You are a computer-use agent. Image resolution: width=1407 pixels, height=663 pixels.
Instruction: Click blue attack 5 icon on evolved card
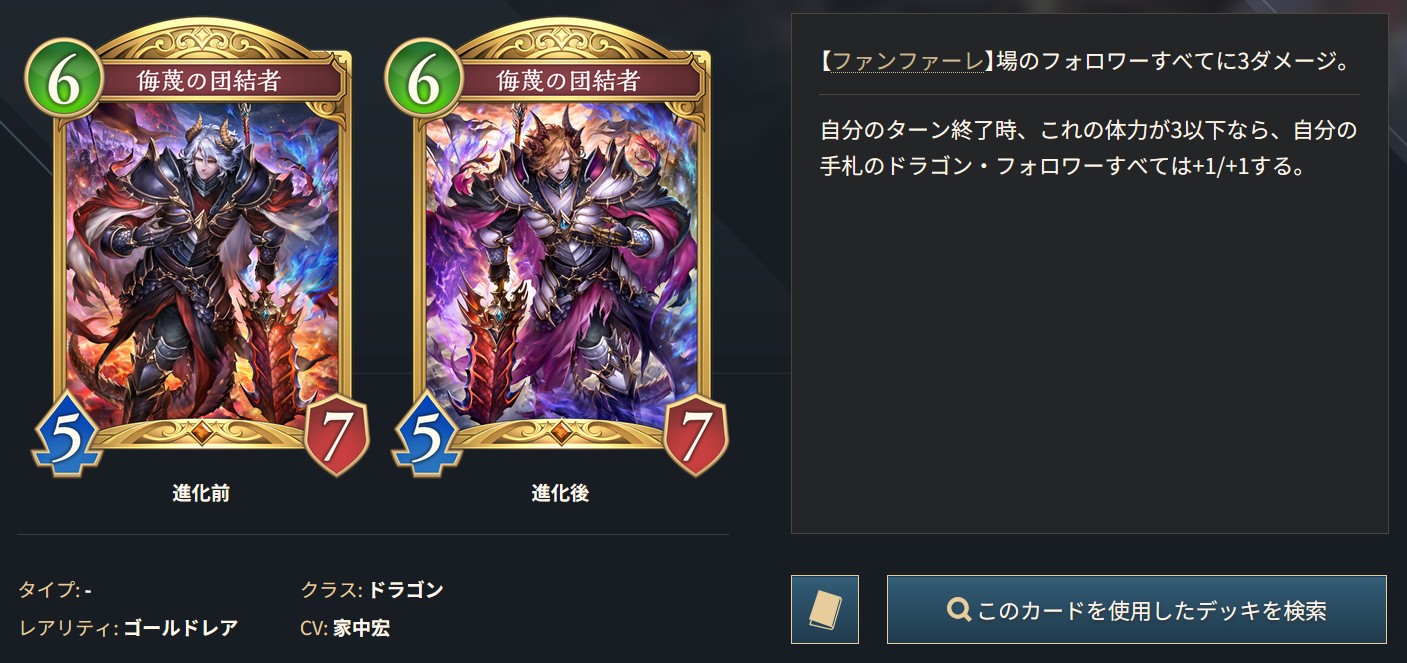pos(424,436)
